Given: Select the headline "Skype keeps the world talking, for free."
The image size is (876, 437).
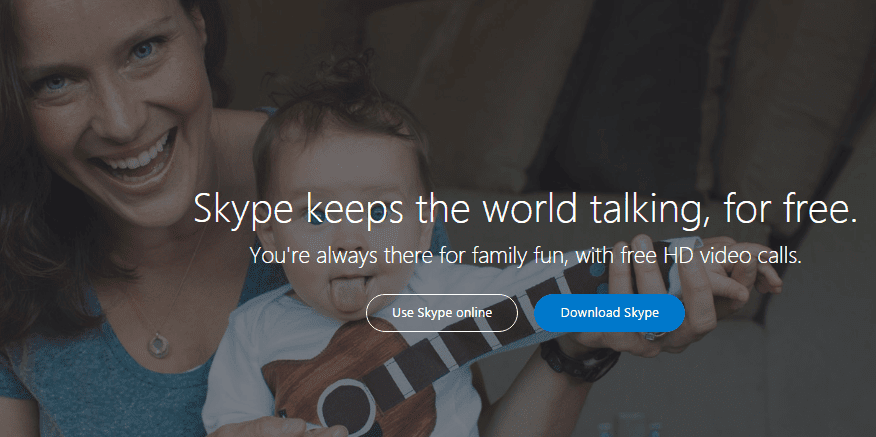Looking at the screenshot, I should (x=525, y=210).
